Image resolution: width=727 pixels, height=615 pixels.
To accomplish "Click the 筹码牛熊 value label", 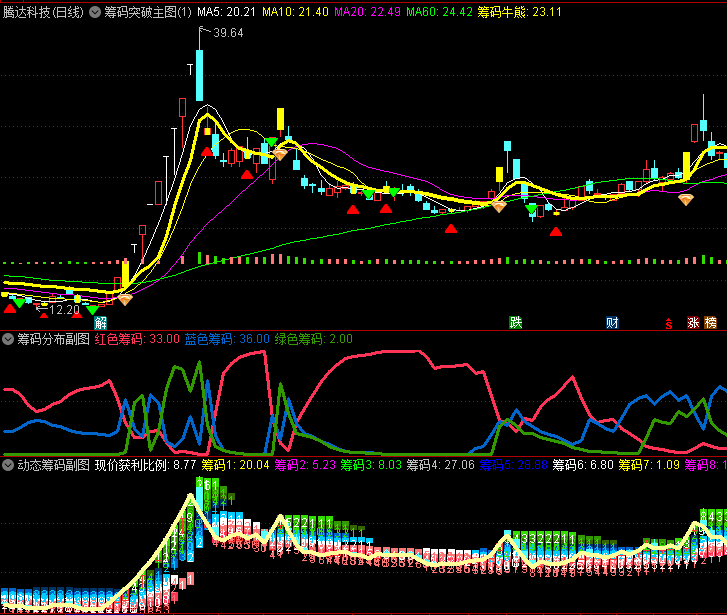I will [x=520, y=12].
